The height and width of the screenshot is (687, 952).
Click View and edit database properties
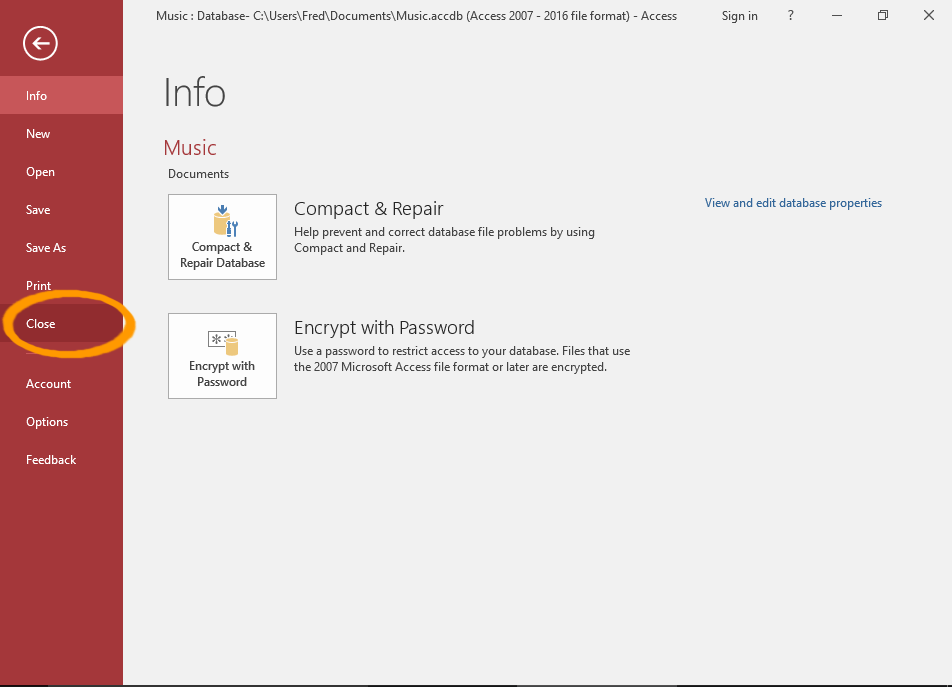pyautogui.click(x=793, y=202)
